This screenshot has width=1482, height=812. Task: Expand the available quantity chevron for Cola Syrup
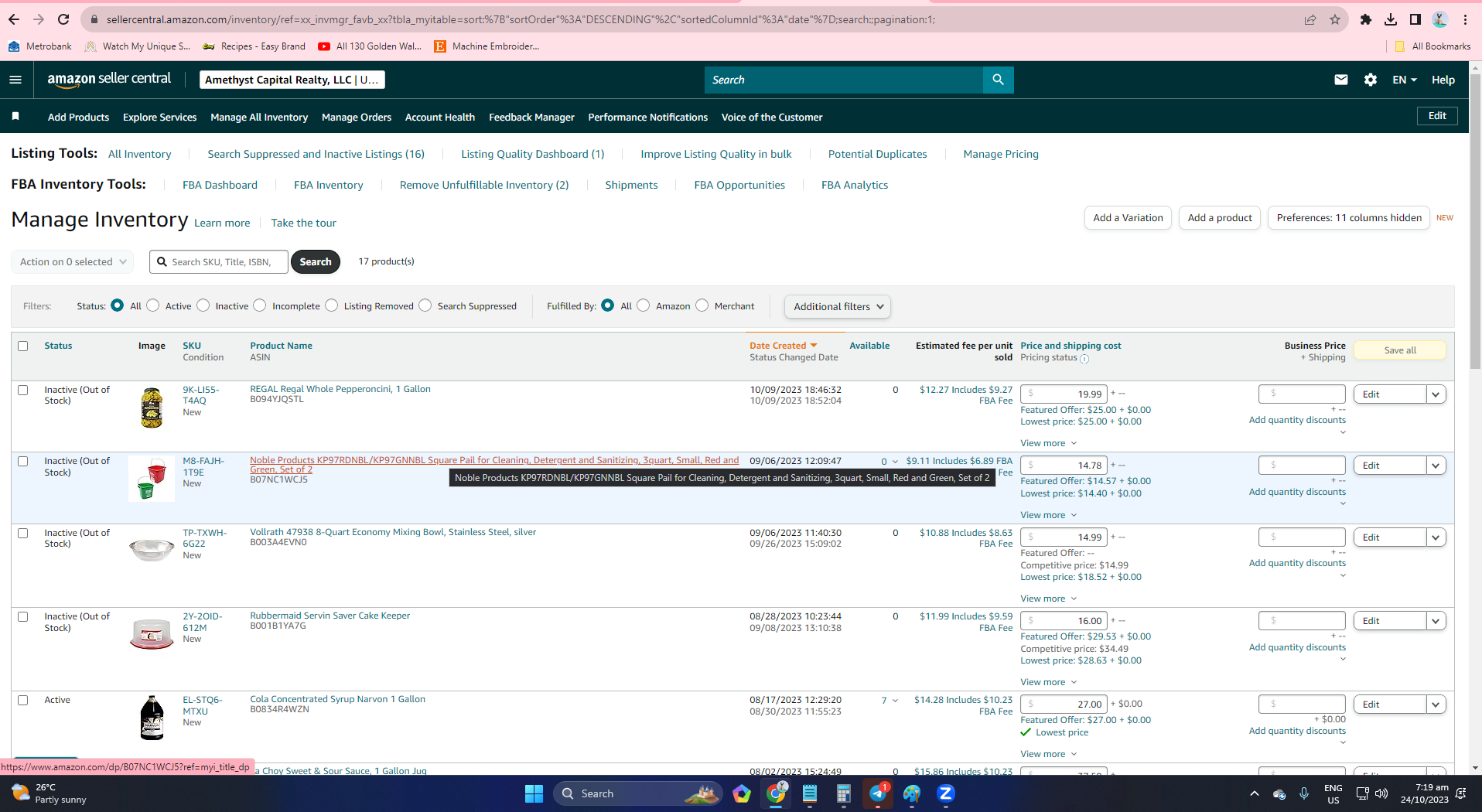coord(896,701)
